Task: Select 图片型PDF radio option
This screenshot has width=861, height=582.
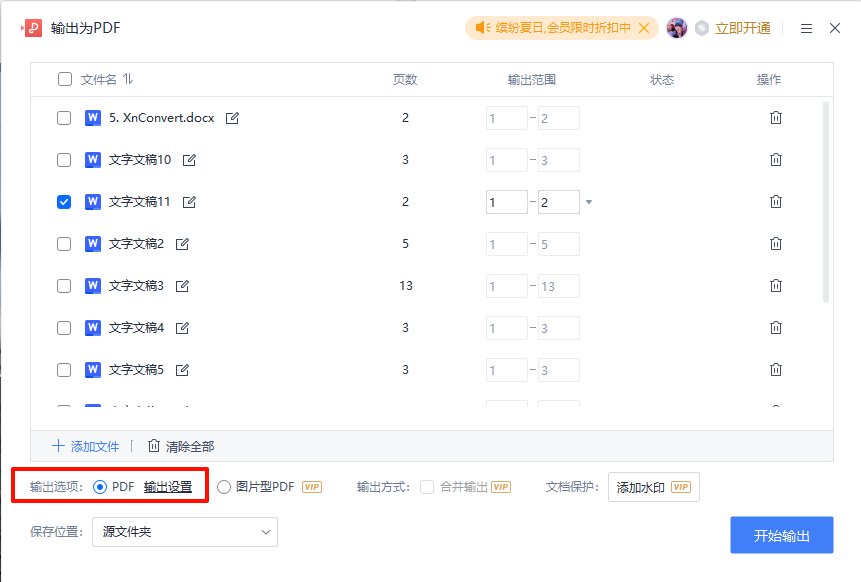Action: [223, 487]
